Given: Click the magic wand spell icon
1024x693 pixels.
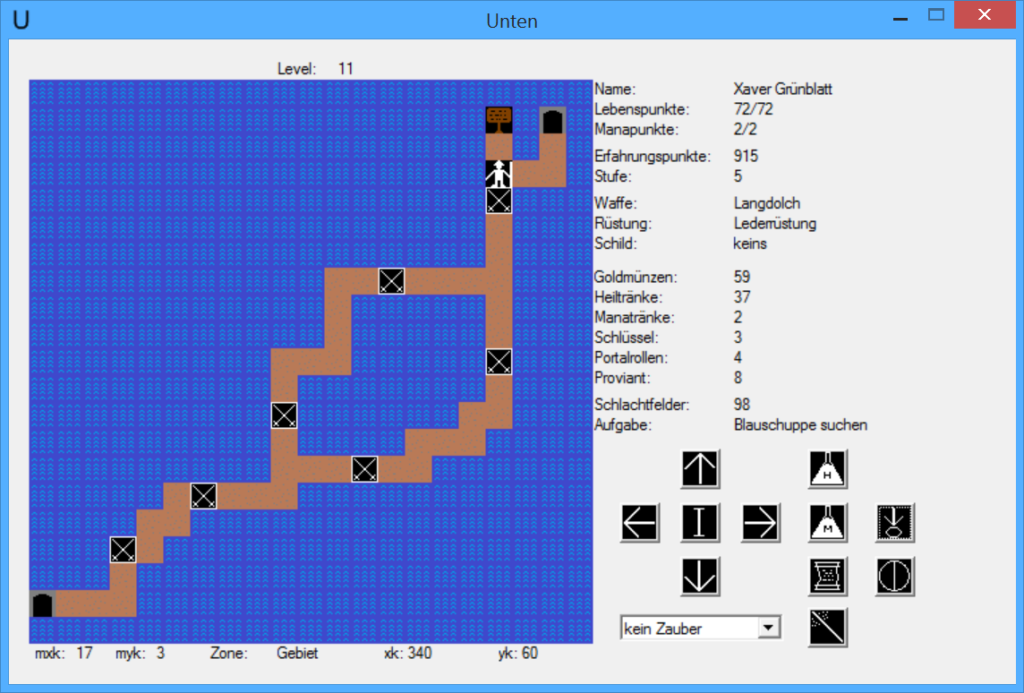Looking at the screenshot, I should click(827, 627).
